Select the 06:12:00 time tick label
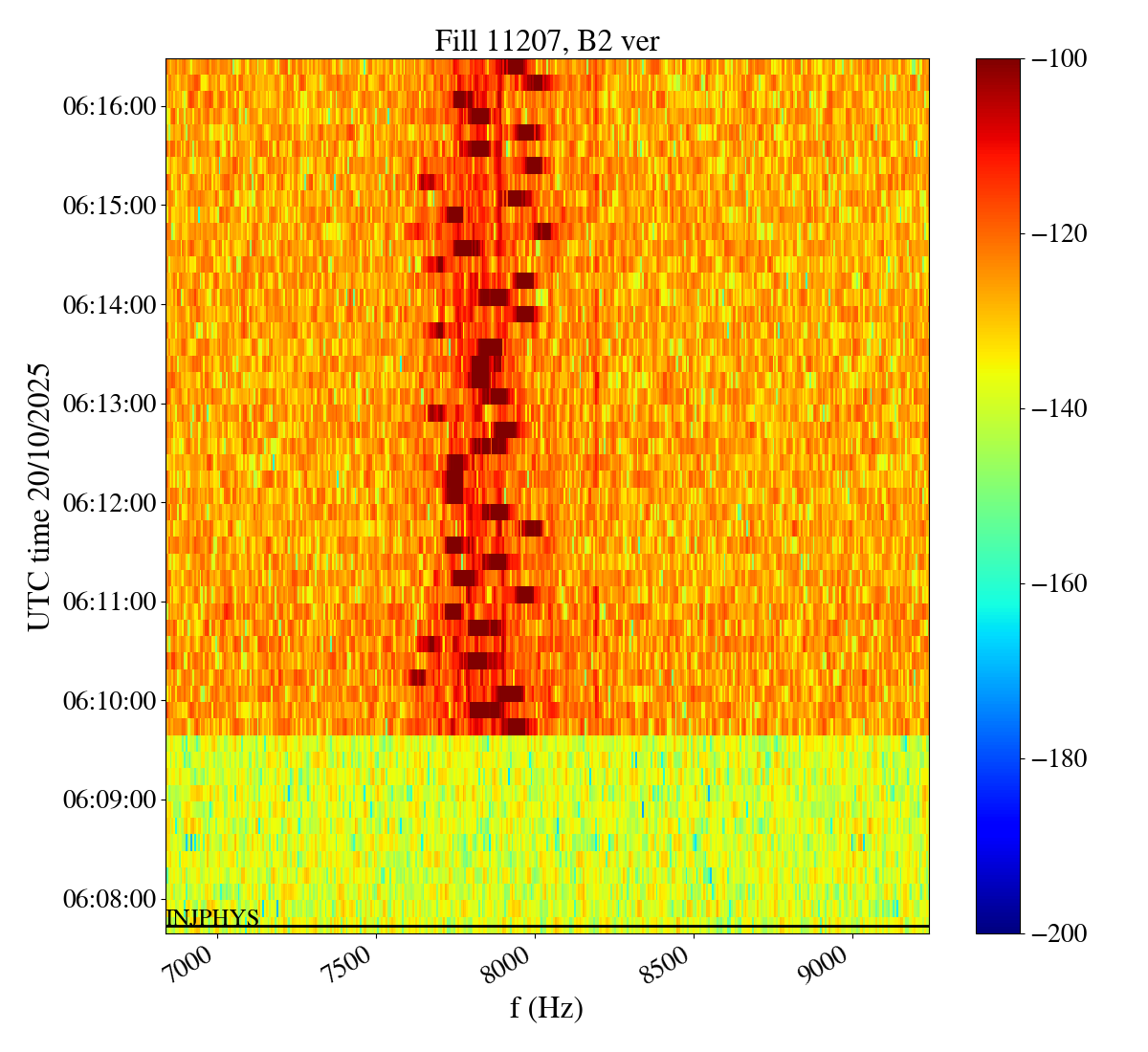This screenshot has width=1148, height=1052. pyautogui.click(x=109, y=503)
